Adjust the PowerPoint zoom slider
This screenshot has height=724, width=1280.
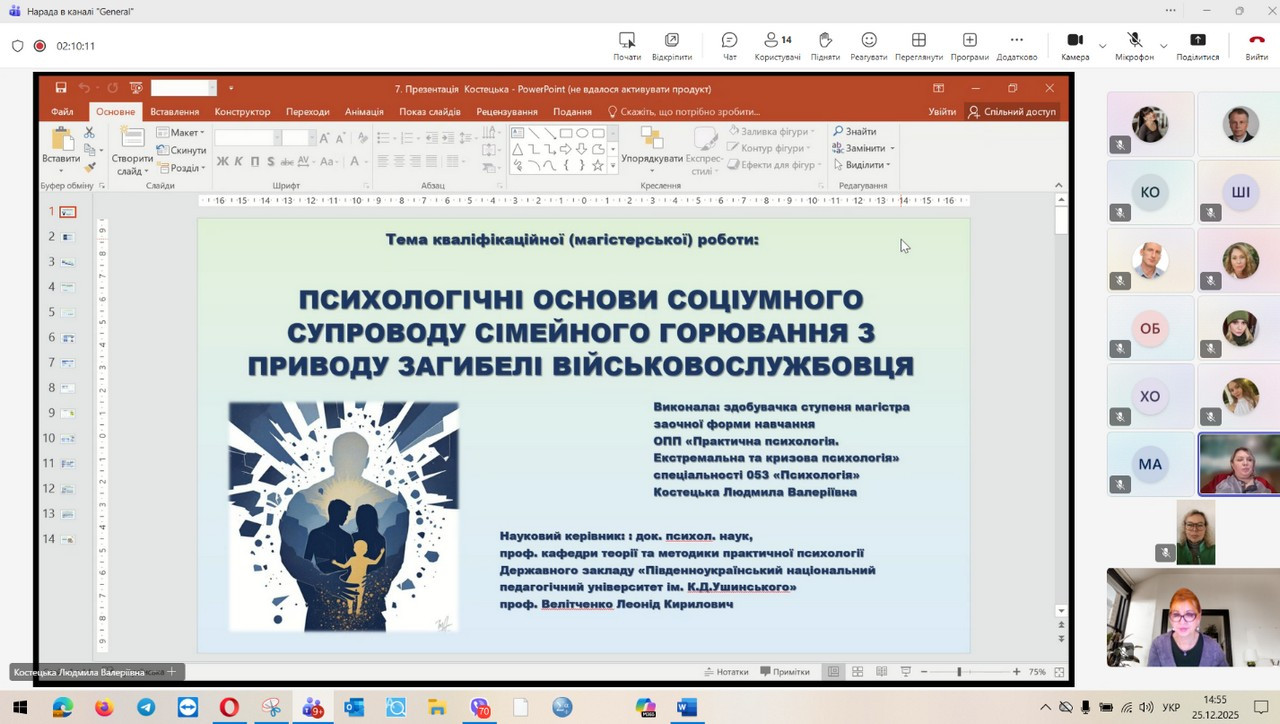pos(959,672)
